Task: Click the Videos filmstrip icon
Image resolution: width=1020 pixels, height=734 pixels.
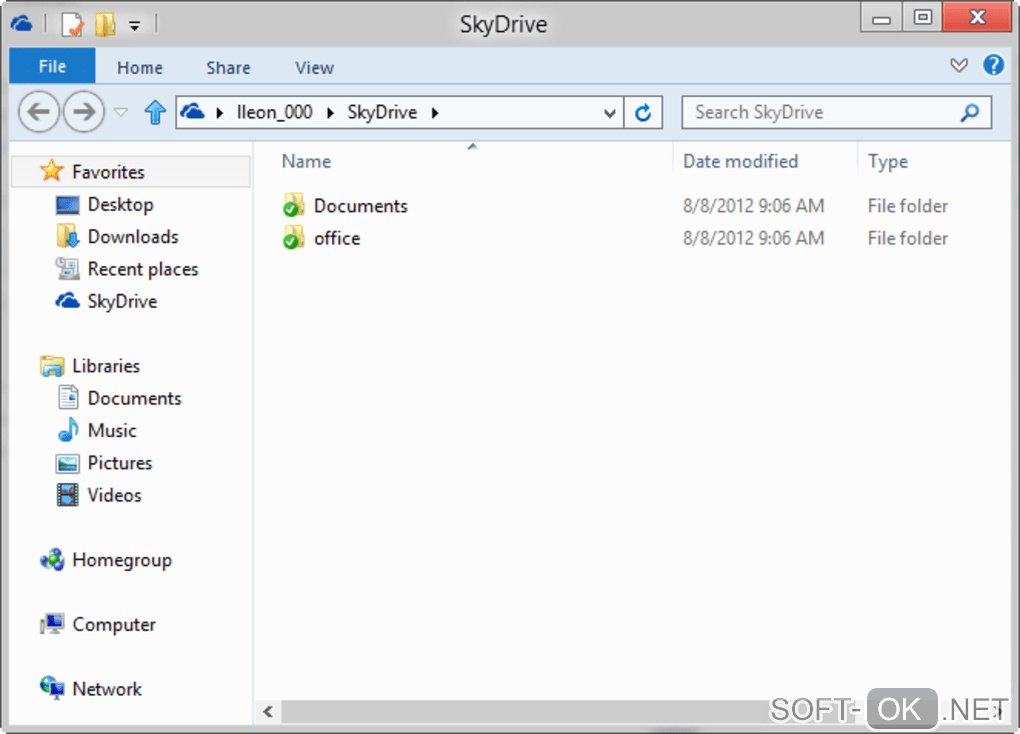Action: (x=68, y=495)
